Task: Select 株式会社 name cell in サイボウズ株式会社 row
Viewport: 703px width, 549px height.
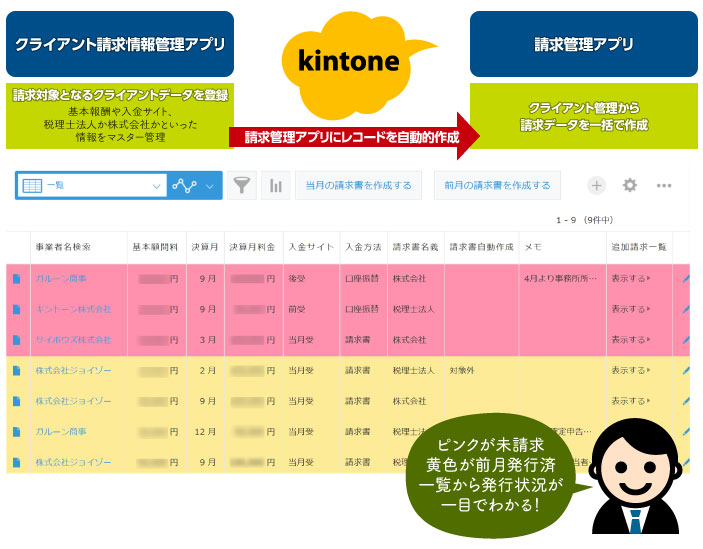Action: point(409,339)
